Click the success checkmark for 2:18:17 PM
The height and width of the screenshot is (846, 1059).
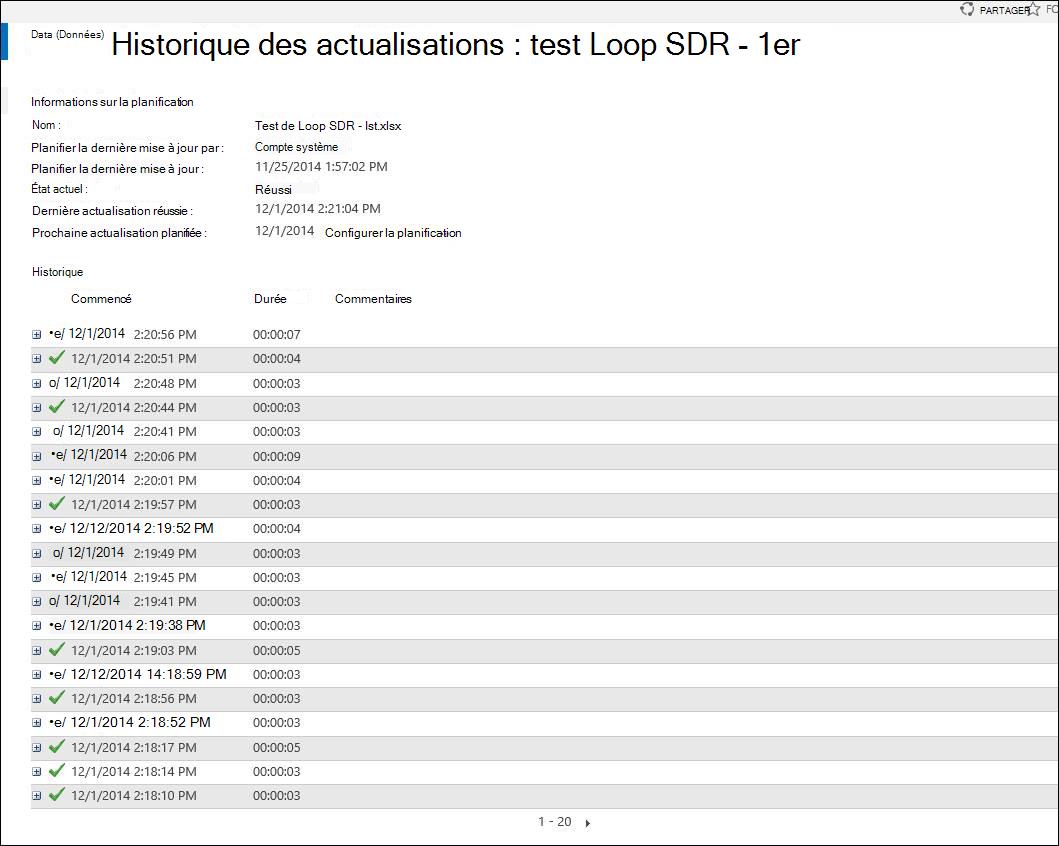point(57,747)
